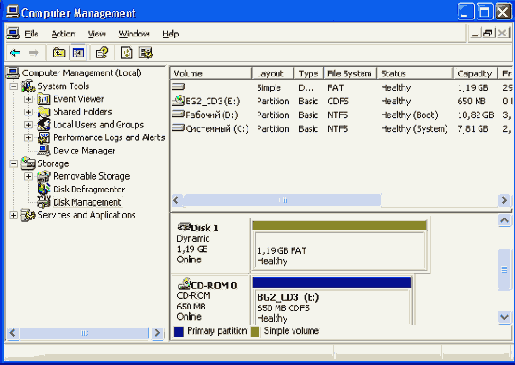Select the BG2_CD3 (E:) partition block in CD-ROM 0
515x365 pixels.
(332, 301)
